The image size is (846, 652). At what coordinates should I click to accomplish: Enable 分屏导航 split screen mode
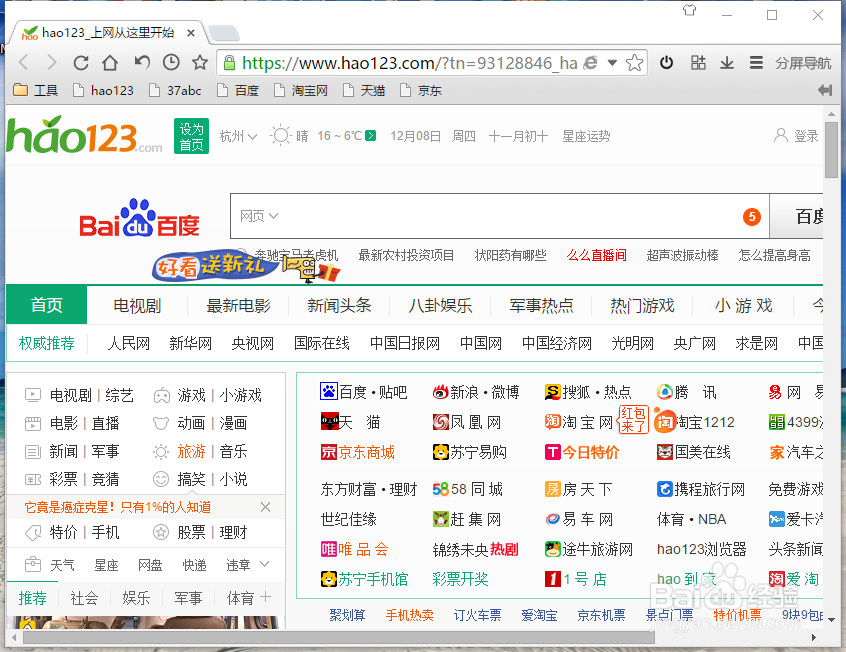point(805,62)
